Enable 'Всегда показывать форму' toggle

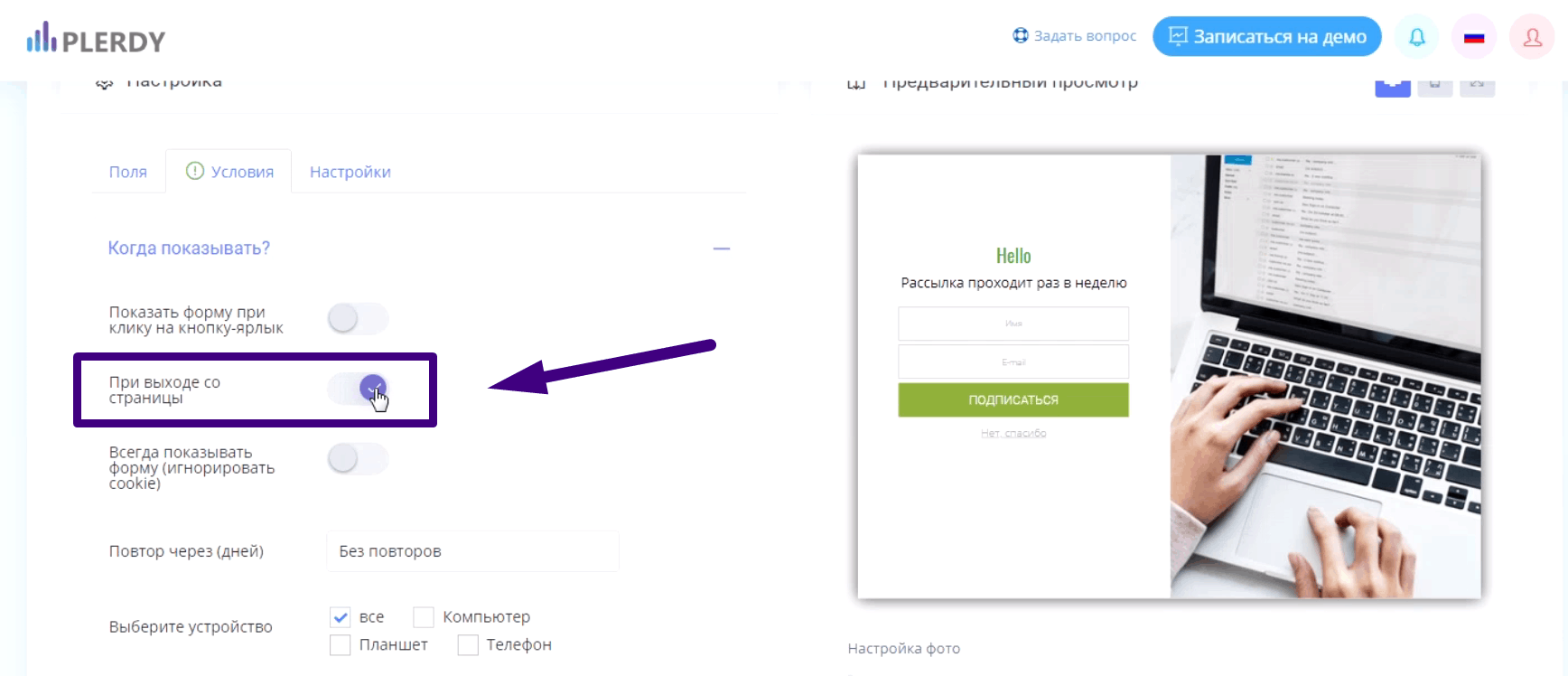point(358,458)
